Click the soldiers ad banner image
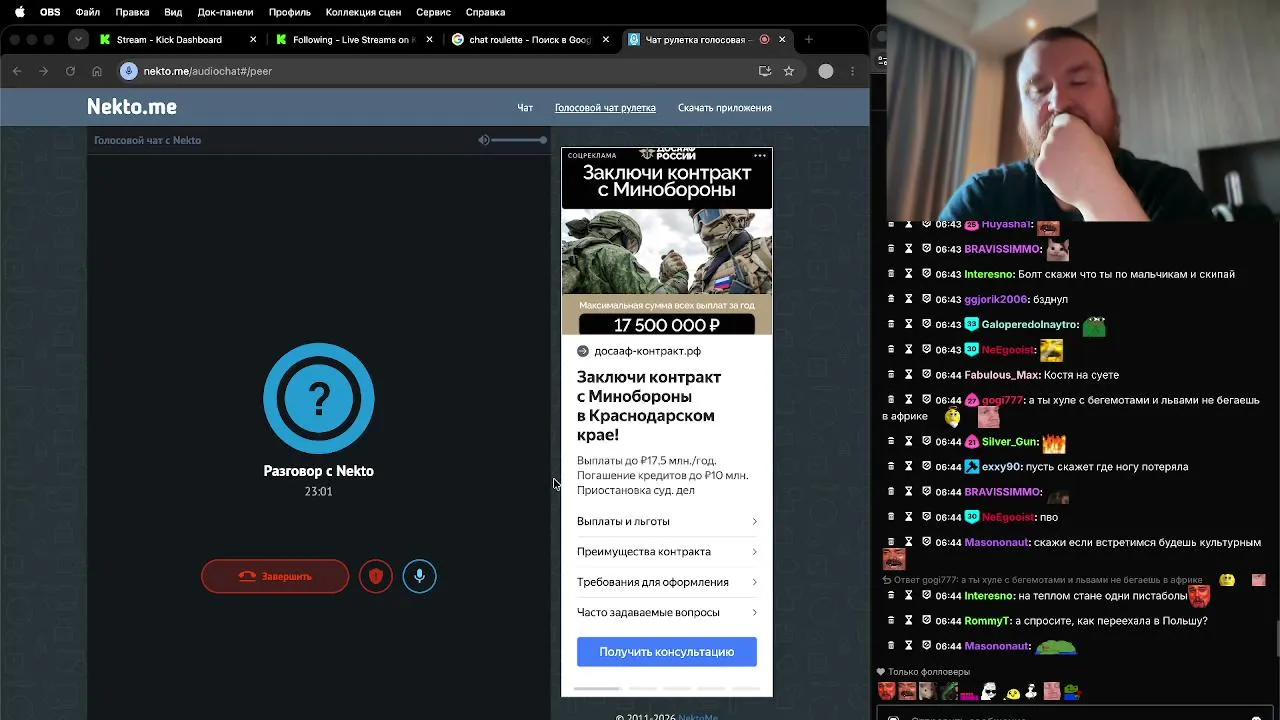This screenshot has width=1280, height=720. pyautogui.click(x=667, y=251)
